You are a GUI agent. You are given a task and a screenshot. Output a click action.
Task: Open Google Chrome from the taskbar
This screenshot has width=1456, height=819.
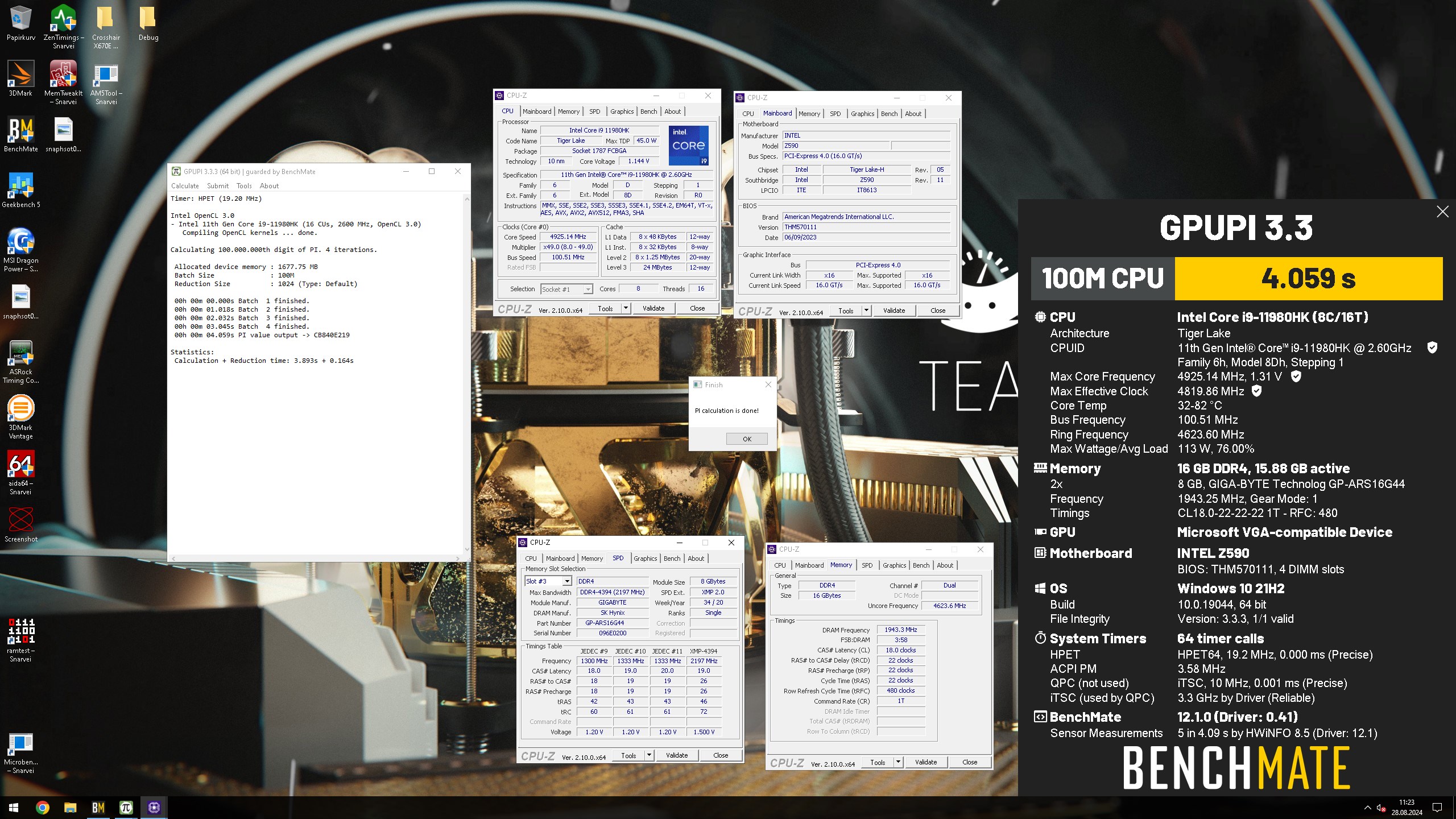[42, 807]
